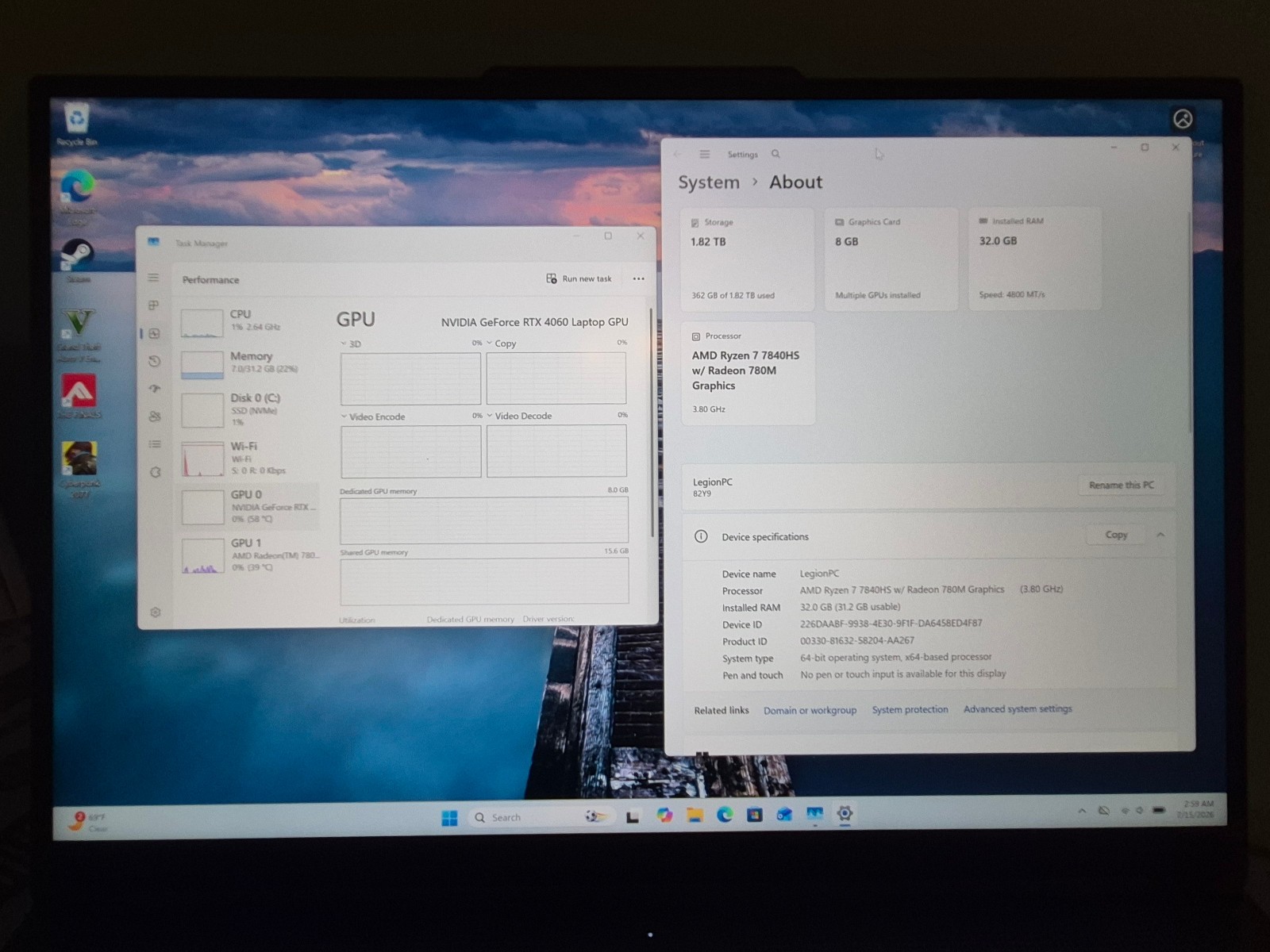Click the taskbar Search box
Image resolution: width=1270 pixels, height=952 pixels.
tap(541, 817)
